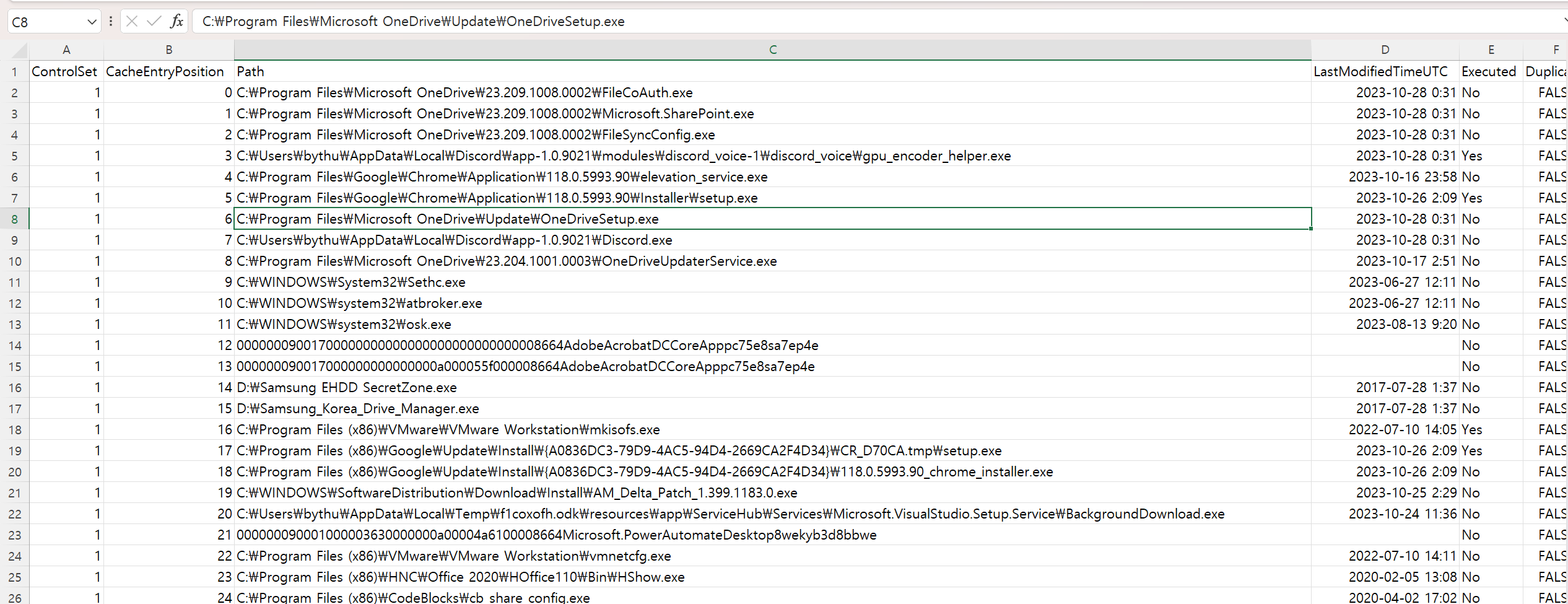The height and width of the screenshot is (604, 1568).
Task: Select the VMware mkisofs.exe path cell
Action: click(773, 430)
